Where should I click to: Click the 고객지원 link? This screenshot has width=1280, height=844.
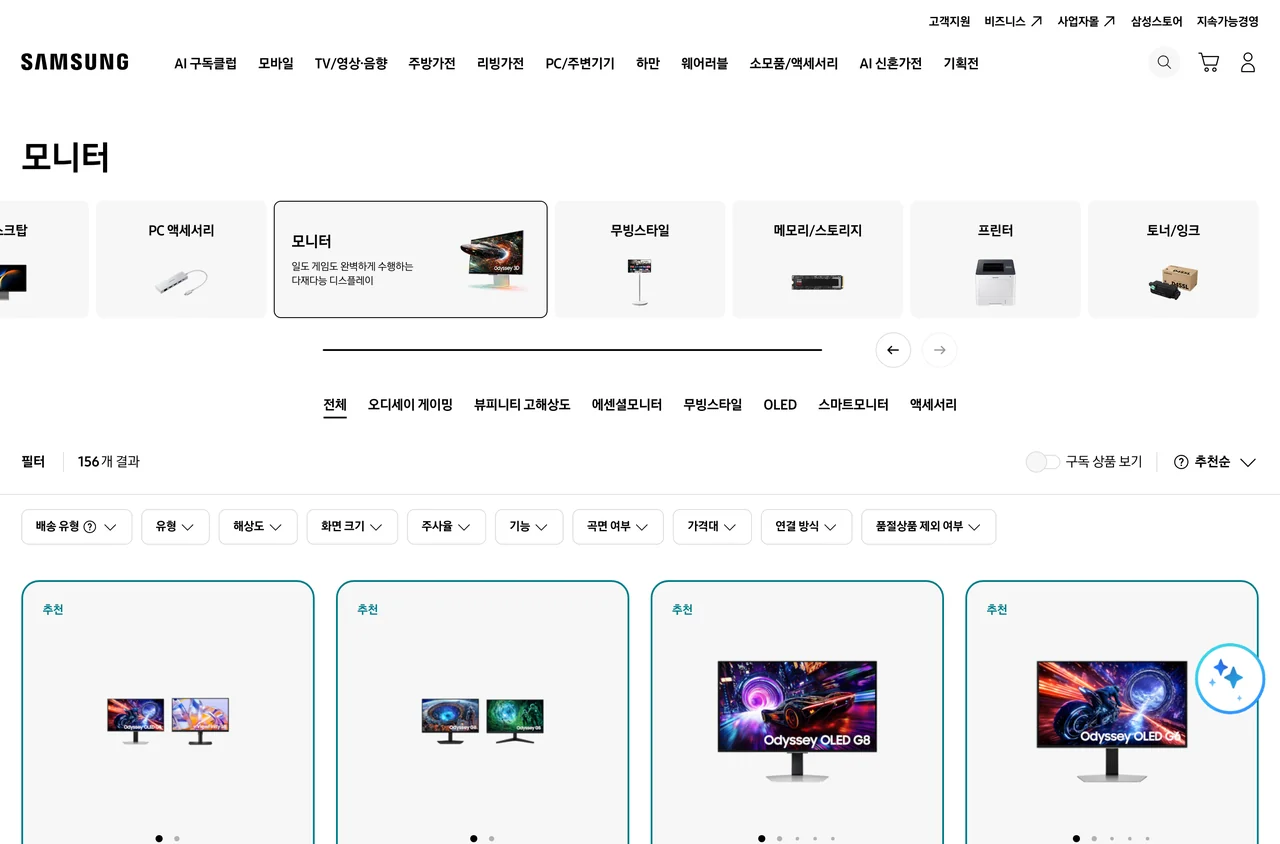click(949, 21)
